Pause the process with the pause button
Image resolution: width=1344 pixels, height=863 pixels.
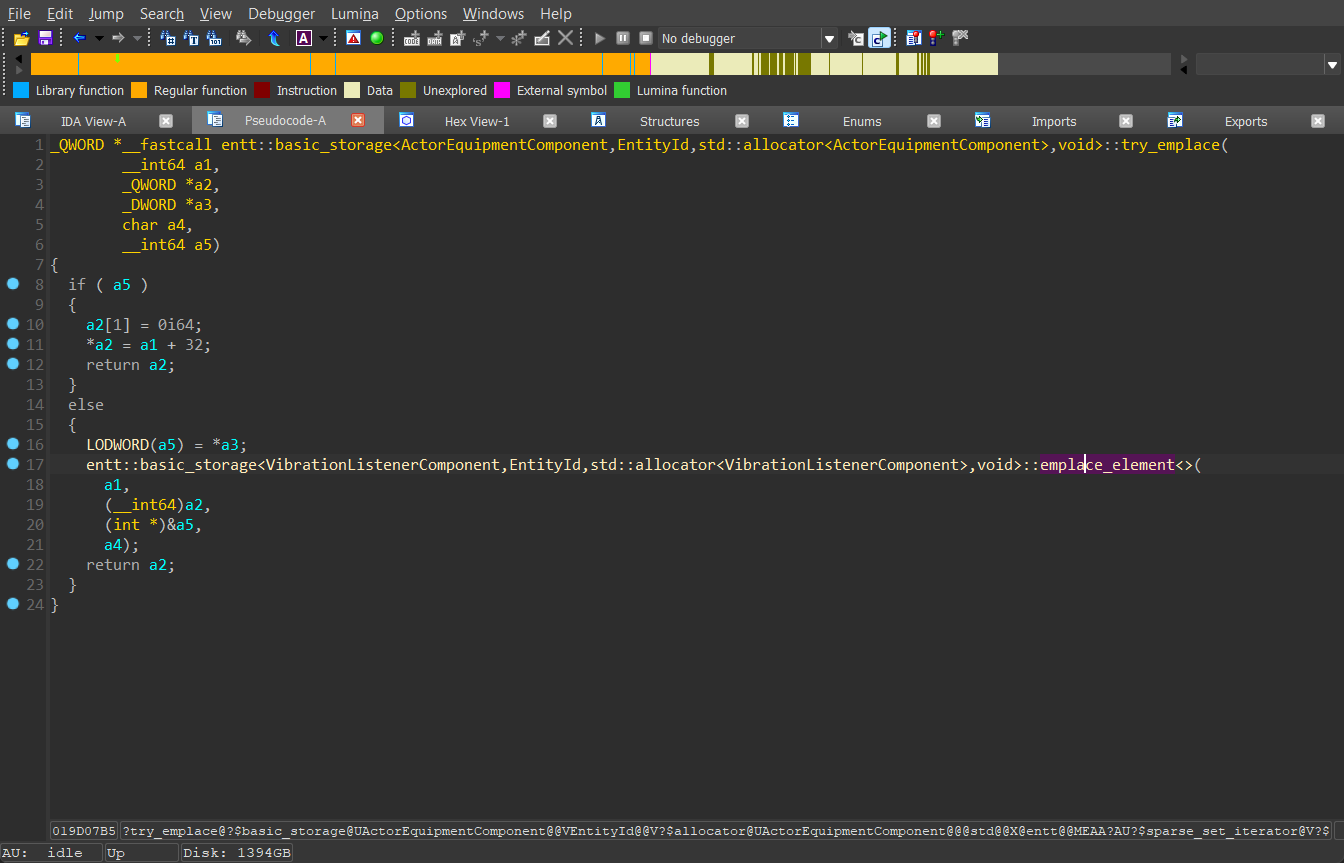(623, 38)
